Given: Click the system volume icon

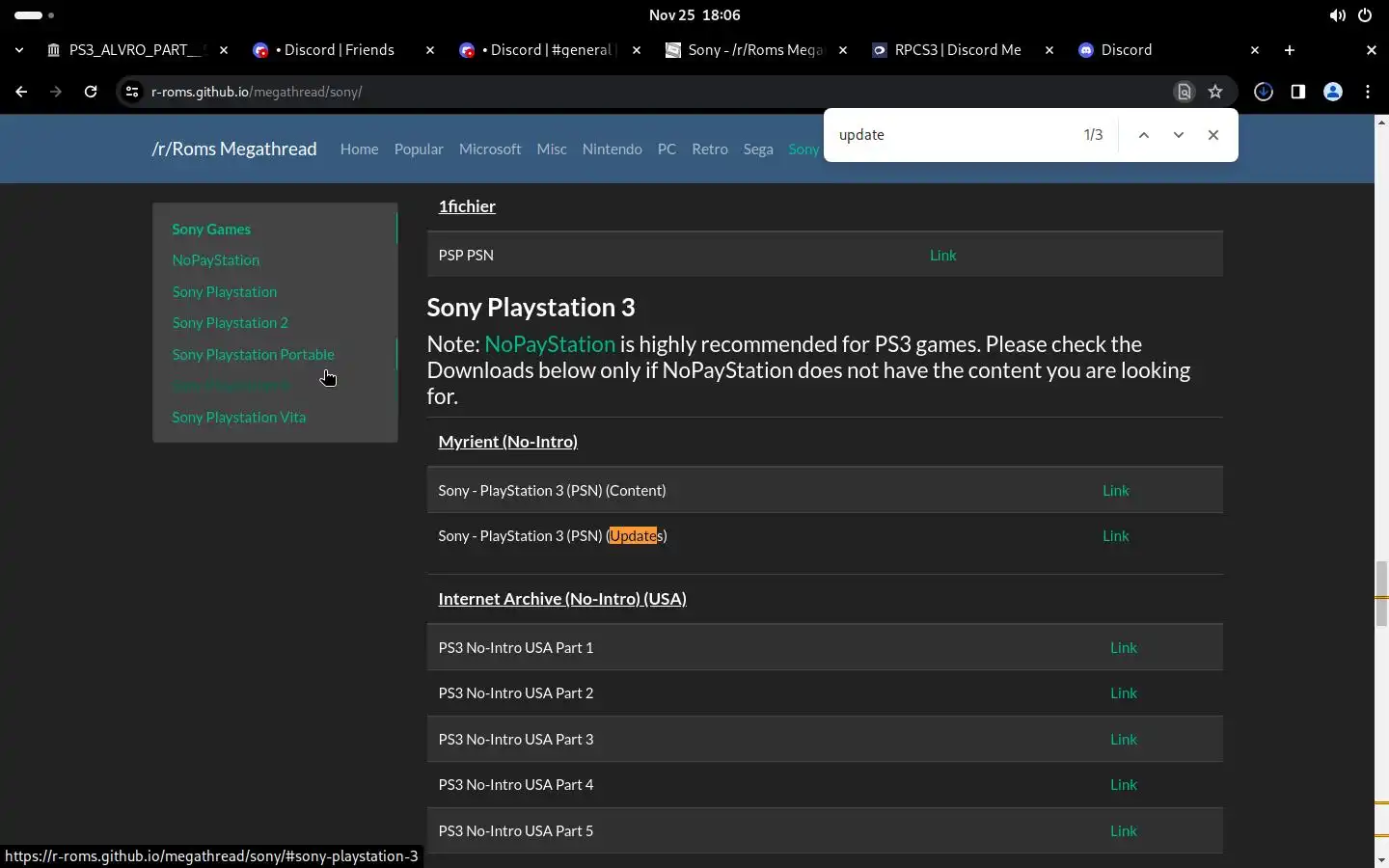Looking at the screenshot, I should tap(1337, 15).
